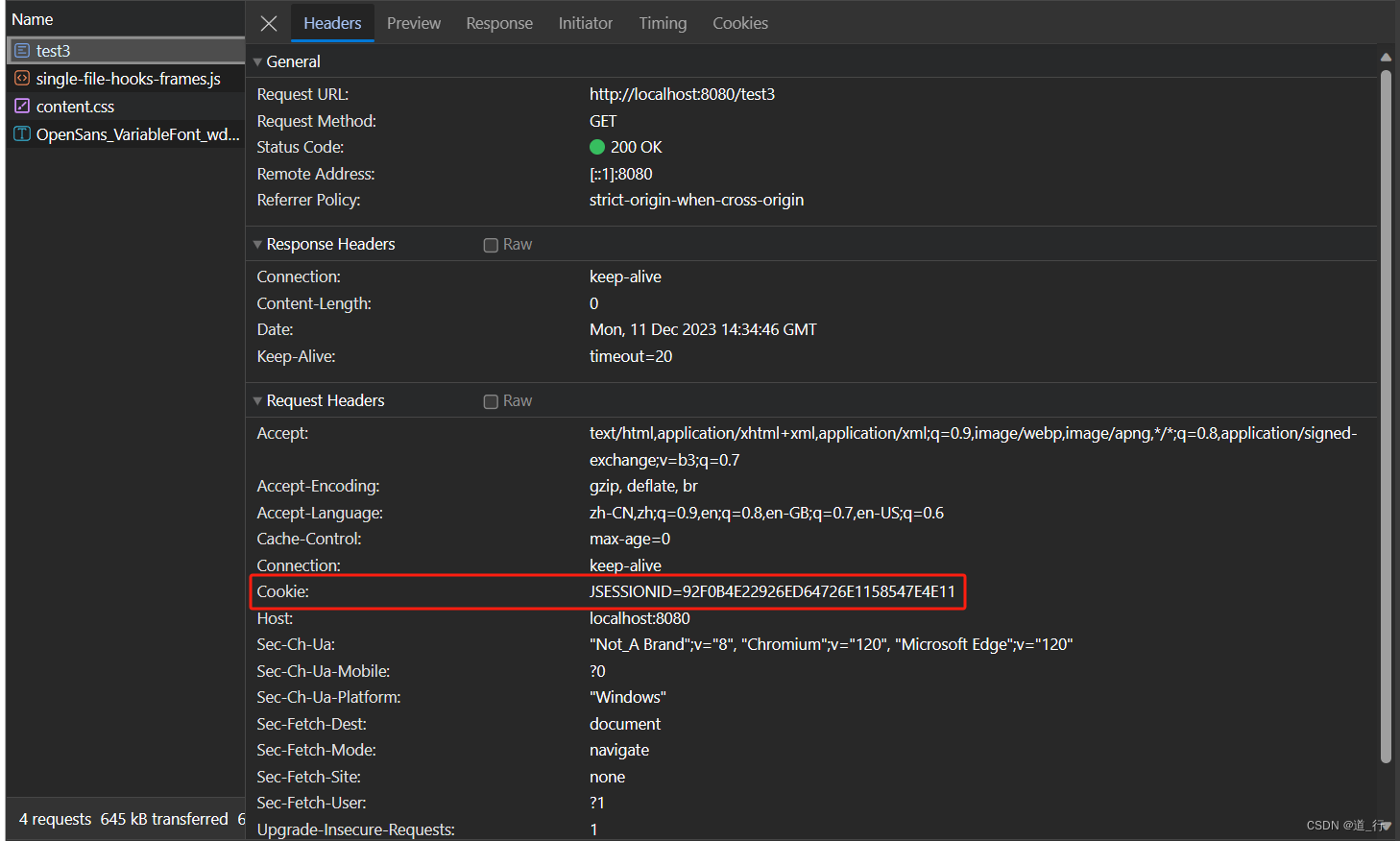The width and height of the screenshot is (1400, 841).
Task: Click the Remote Address value [::1]:8080
Action: tap(620, 174)
